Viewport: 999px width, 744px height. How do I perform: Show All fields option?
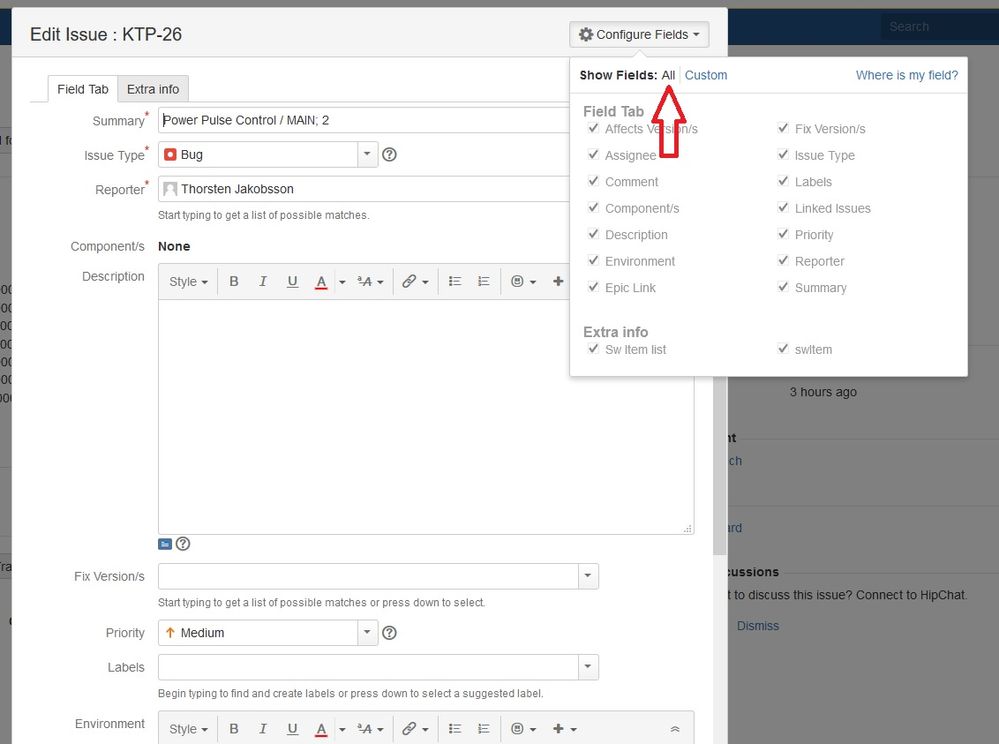668,75
